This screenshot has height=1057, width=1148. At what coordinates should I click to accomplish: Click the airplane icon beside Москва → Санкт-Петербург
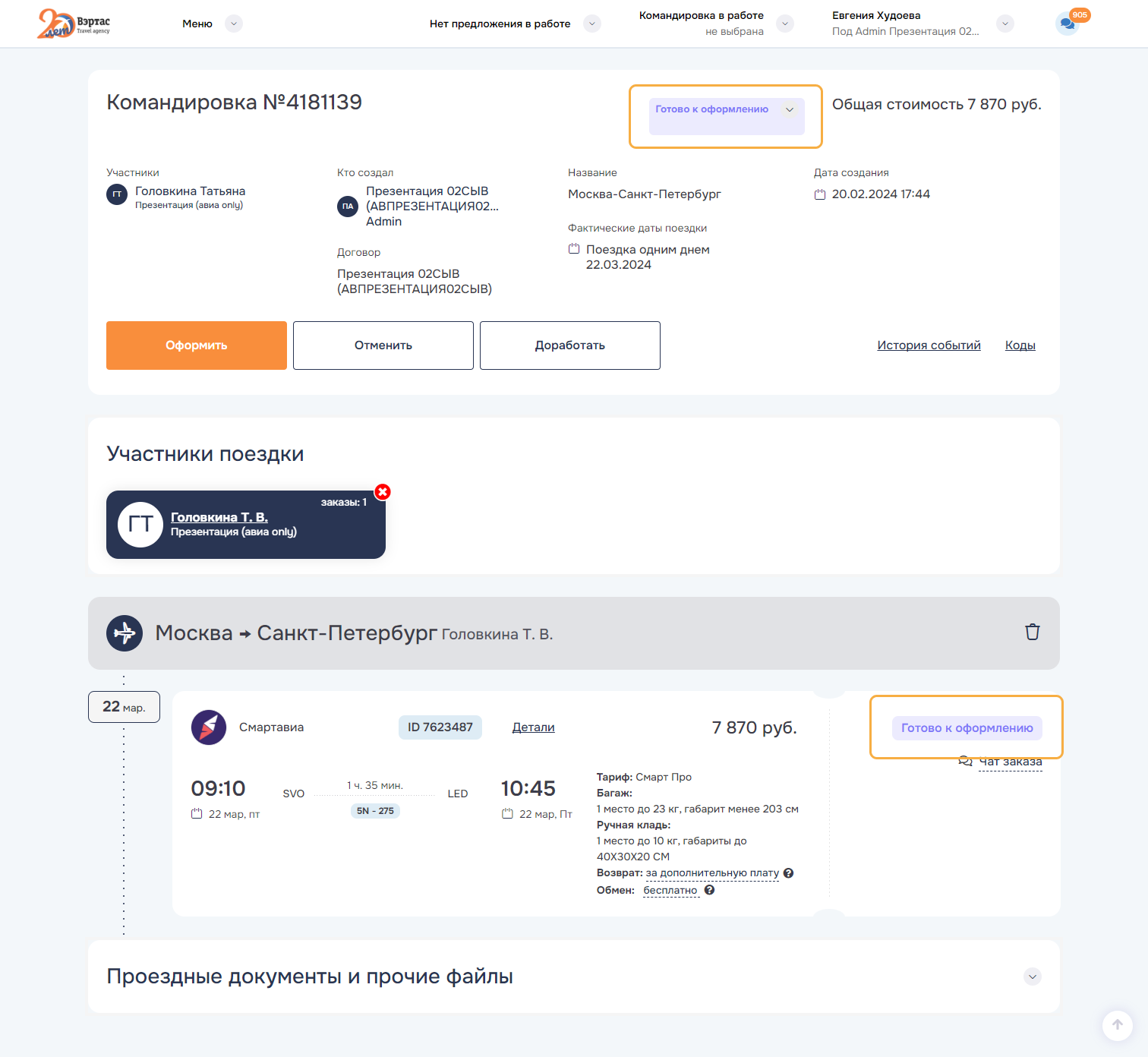tap(125, 633)
